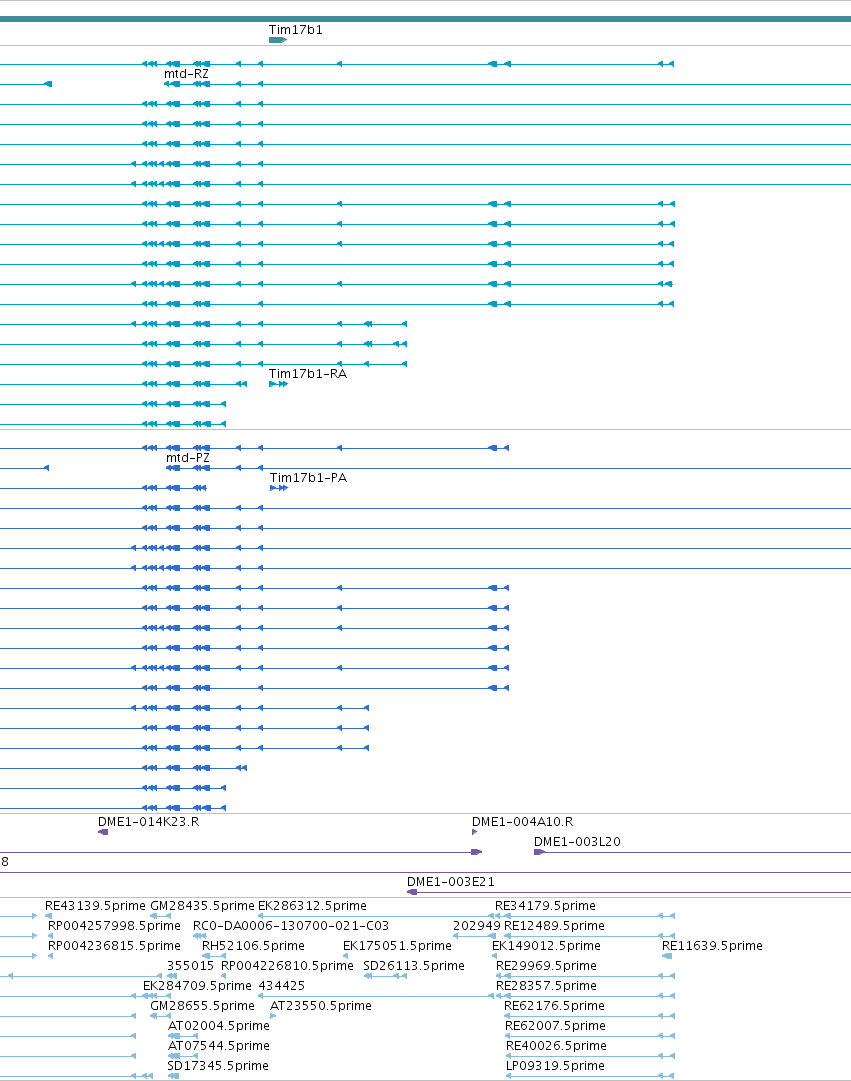Screen dimensions: 851x1081
Task: Click the AT23550.5prime arrow glyph
Action: click(273, 1016)
